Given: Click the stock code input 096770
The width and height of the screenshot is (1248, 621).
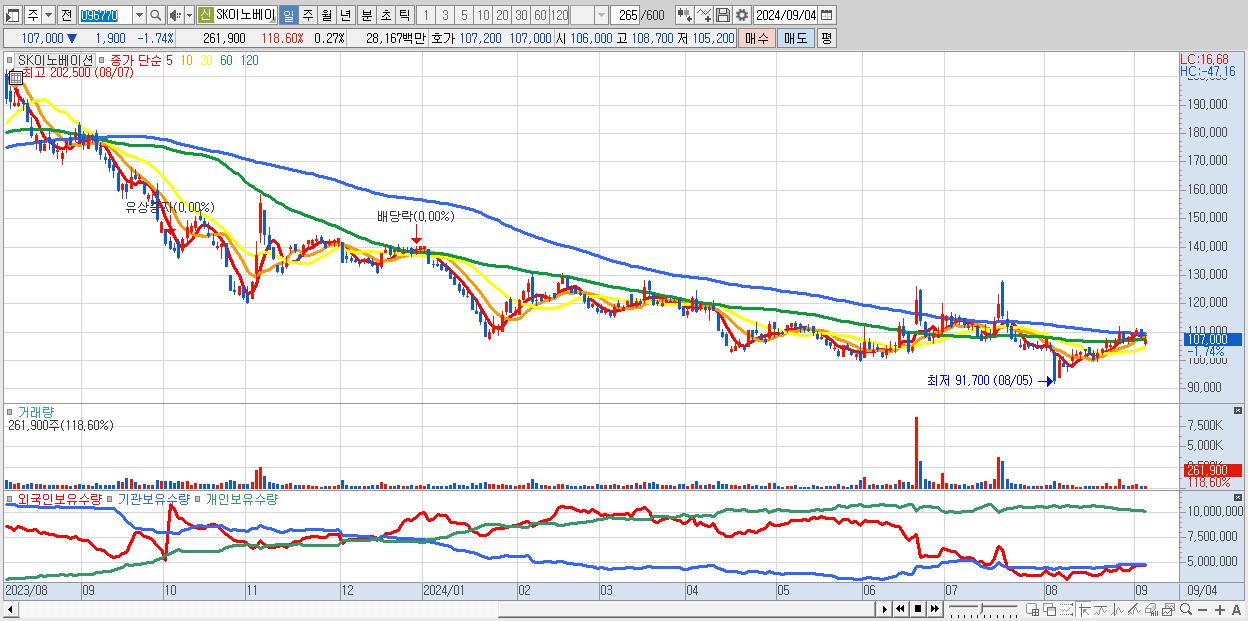Looking at the screenshot, I should 106,15.
